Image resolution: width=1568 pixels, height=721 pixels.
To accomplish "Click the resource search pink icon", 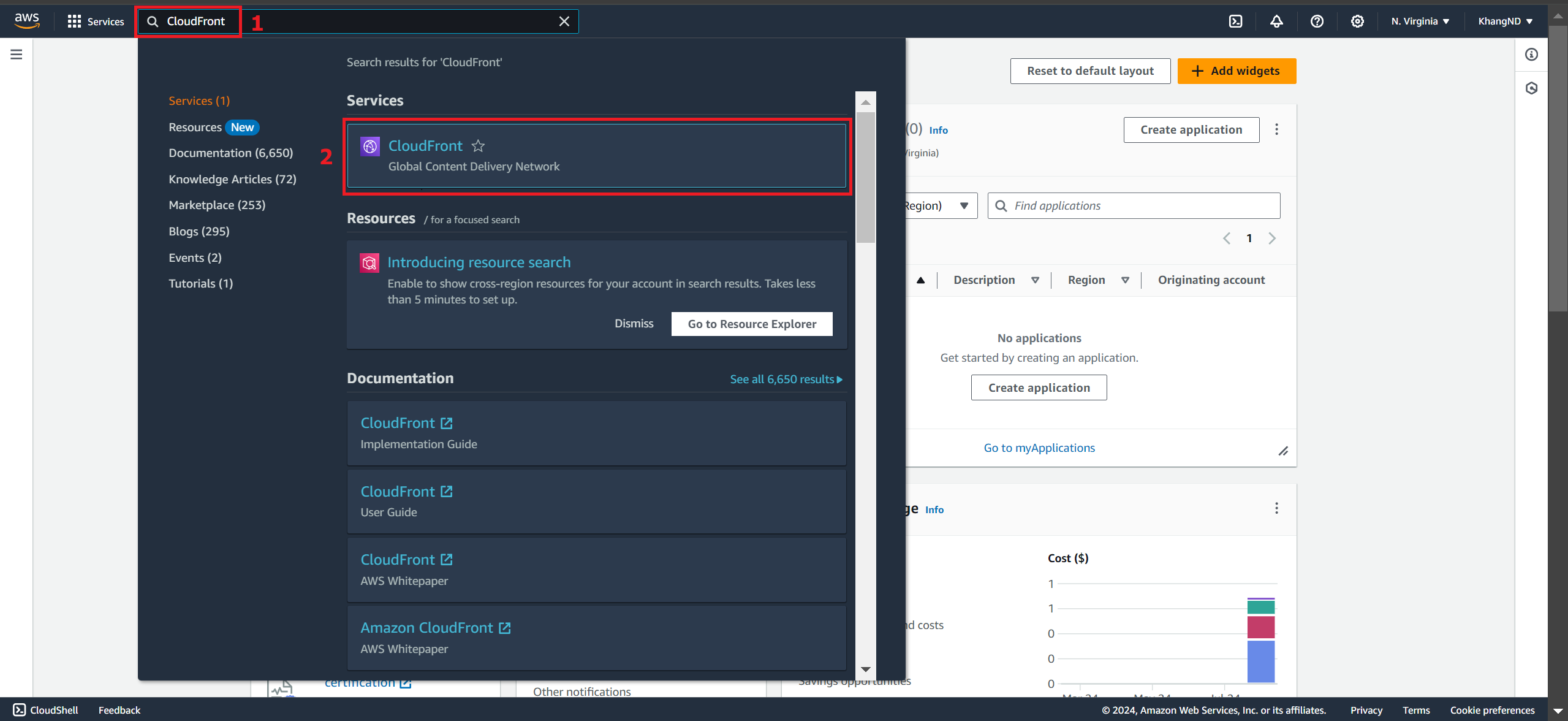I will coord(369,263).
